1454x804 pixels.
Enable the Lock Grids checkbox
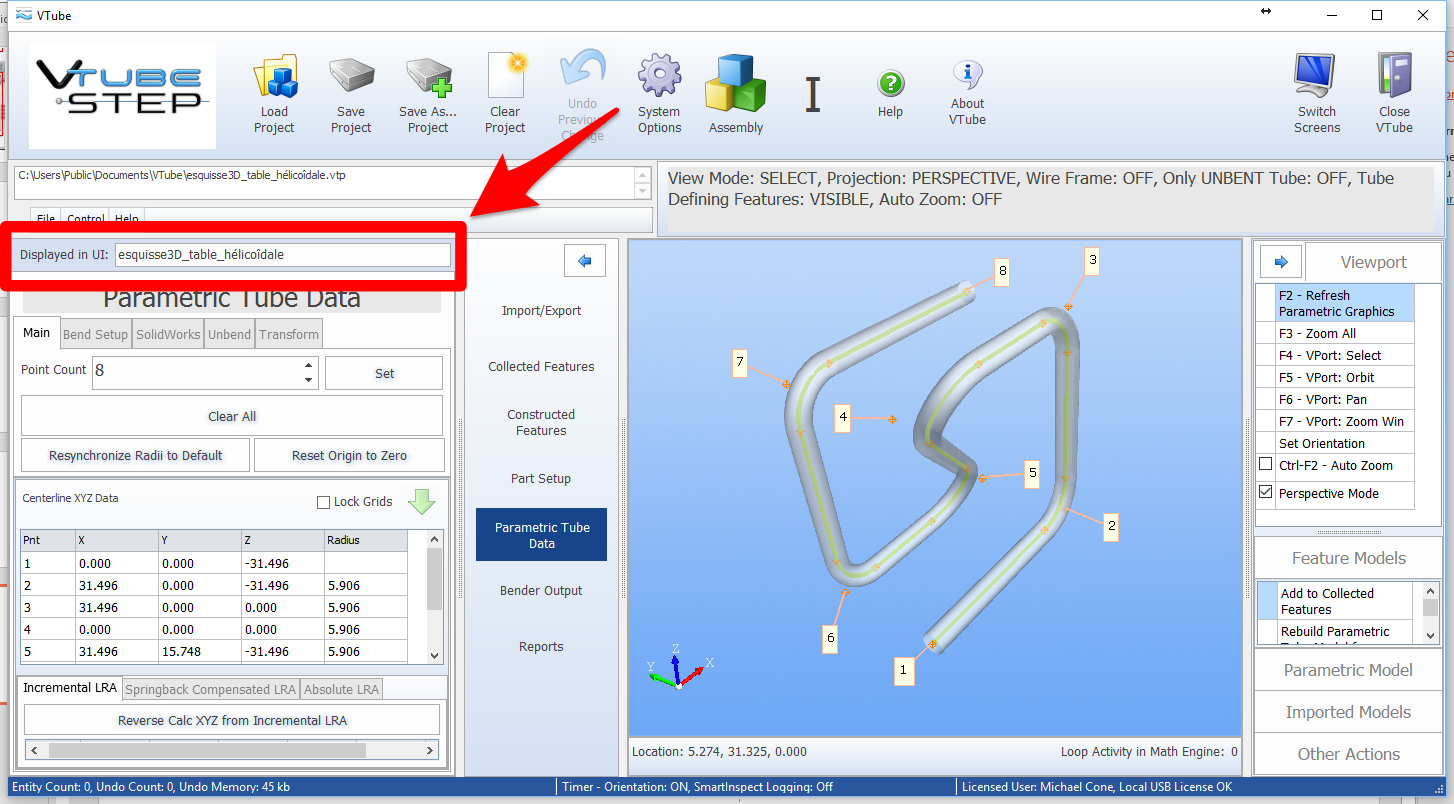click(x=323, y=502)
